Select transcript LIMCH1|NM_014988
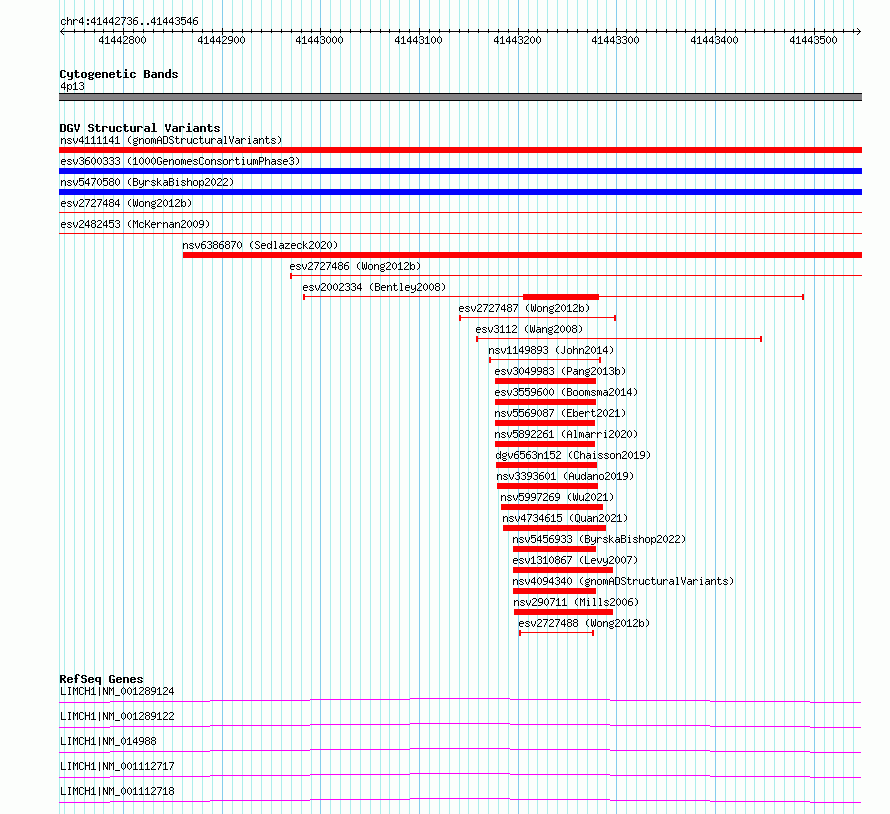Screen dimensions: 890x814 (108, 741)
